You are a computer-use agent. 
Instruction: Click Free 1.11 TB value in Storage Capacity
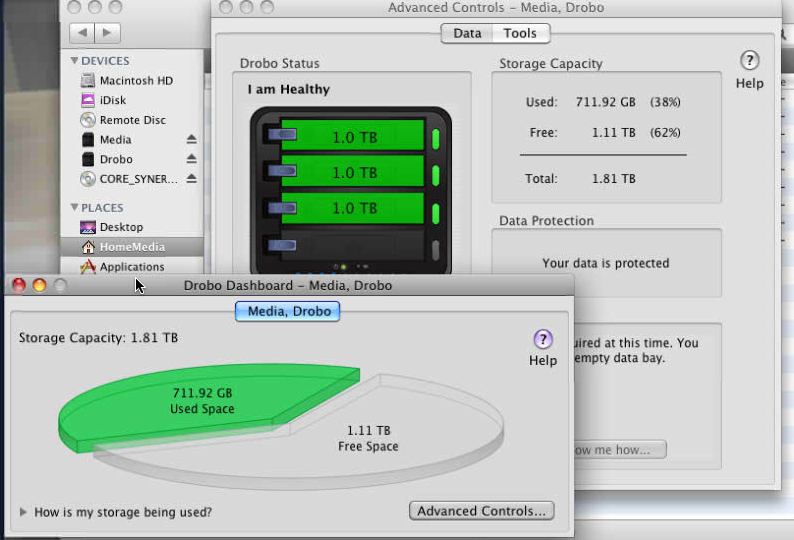614,133
